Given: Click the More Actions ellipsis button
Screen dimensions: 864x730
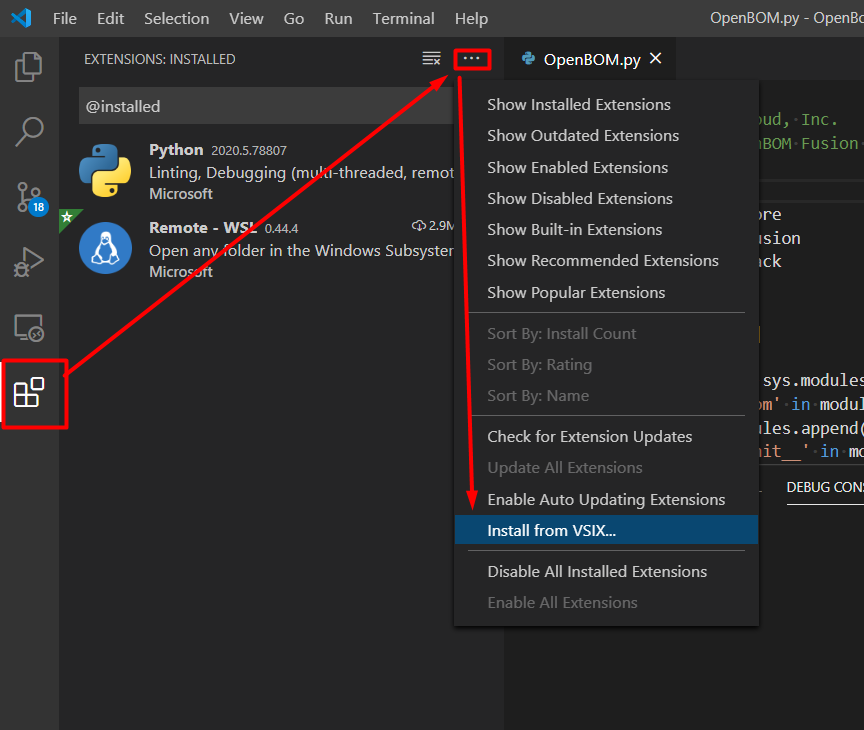Looking at the screenshot, I should coord(472,59).
